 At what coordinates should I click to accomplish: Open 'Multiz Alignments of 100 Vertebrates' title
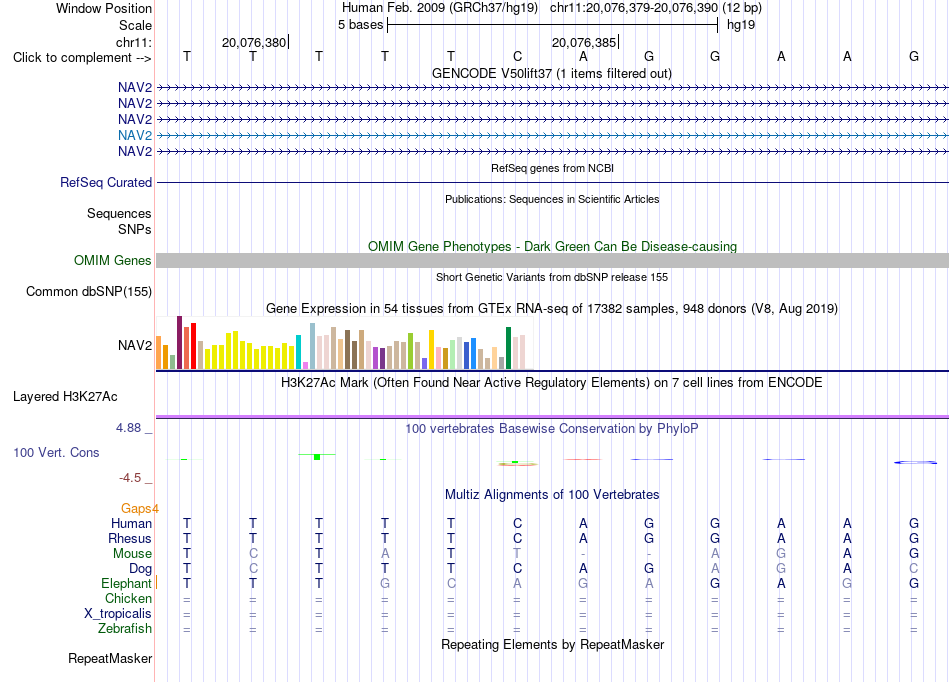click(552, 495)
